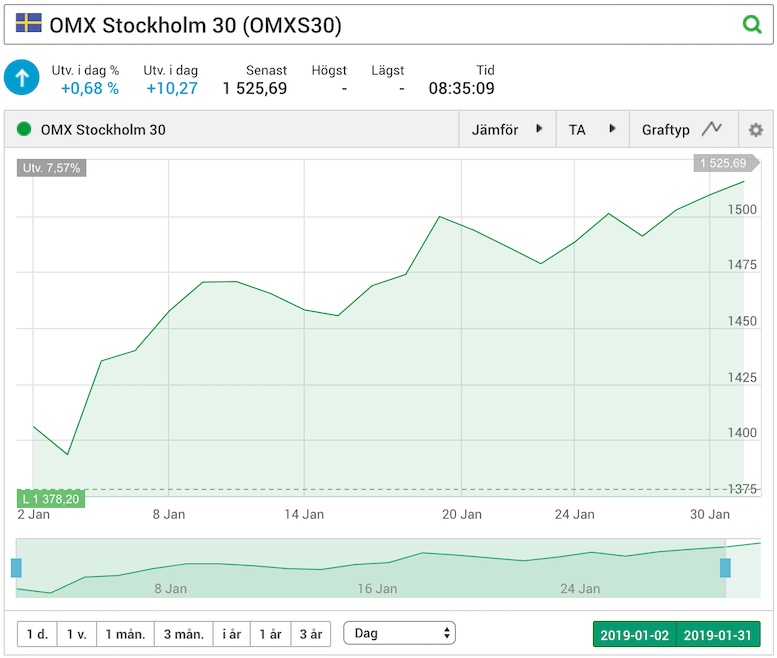
Task: Click the 1 525,69 price tag on chart
Action: pyautogui.click(x=725, y=163)
